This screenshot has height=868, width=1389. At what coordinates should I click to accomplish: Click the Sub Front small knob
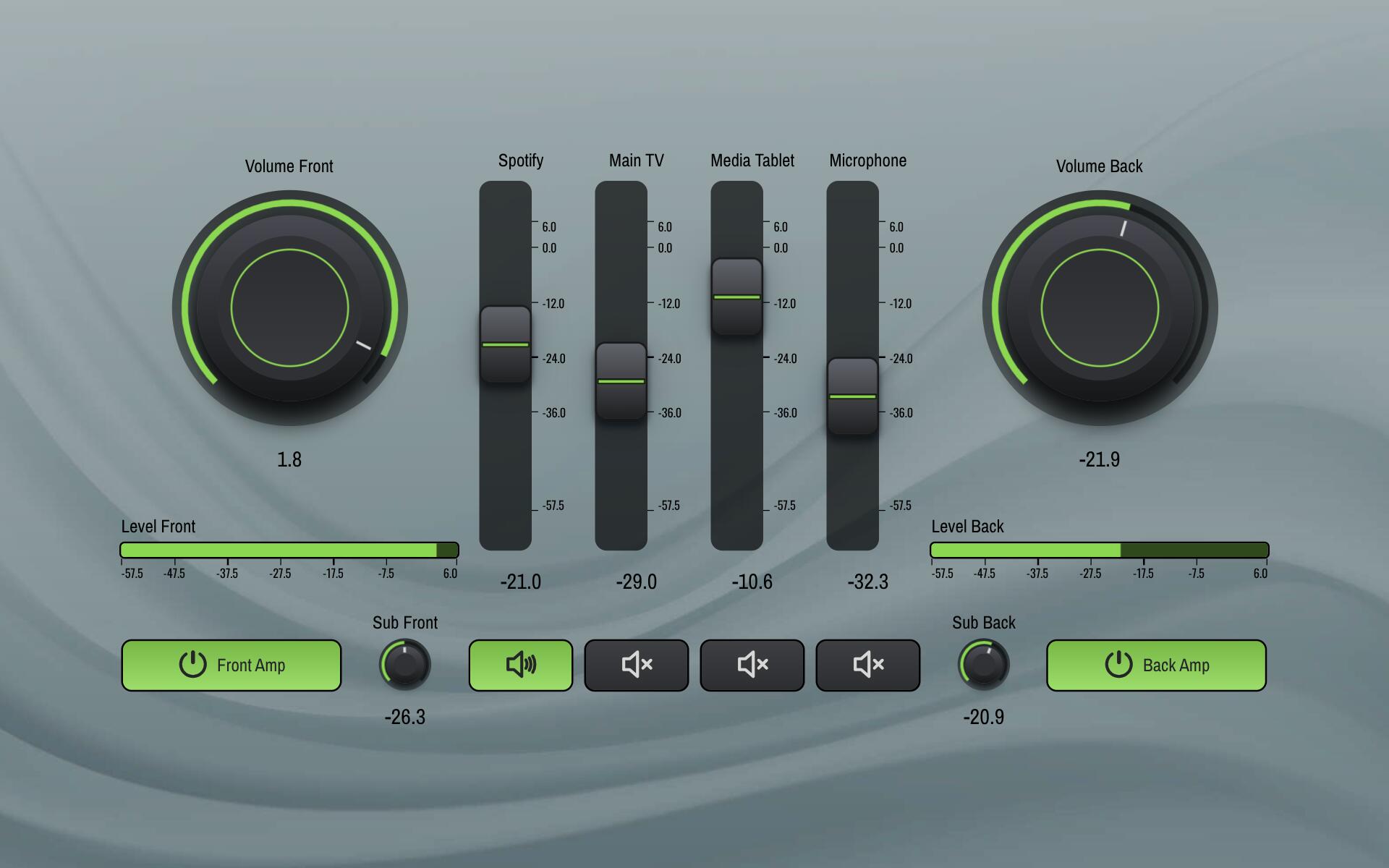coord(405,664)
